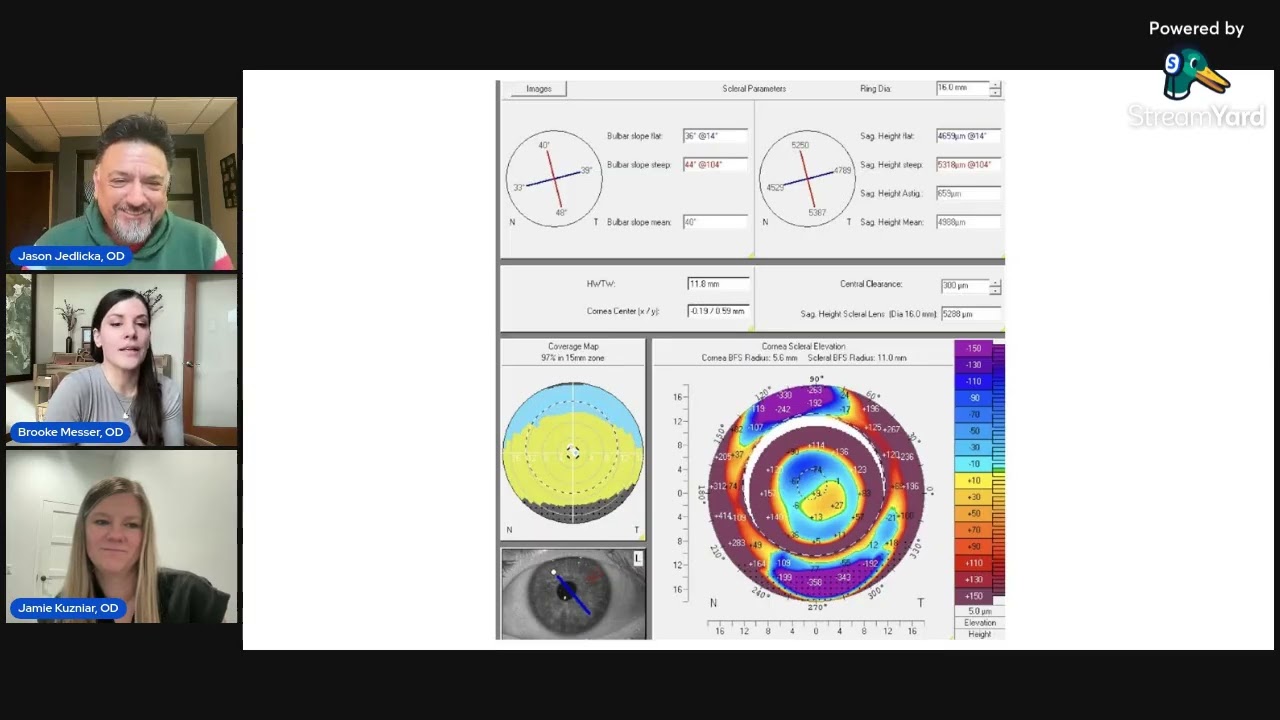Open the bulbar slope axis diagram
Screen dimensions: 1280x720
click(x=554, y=178)
